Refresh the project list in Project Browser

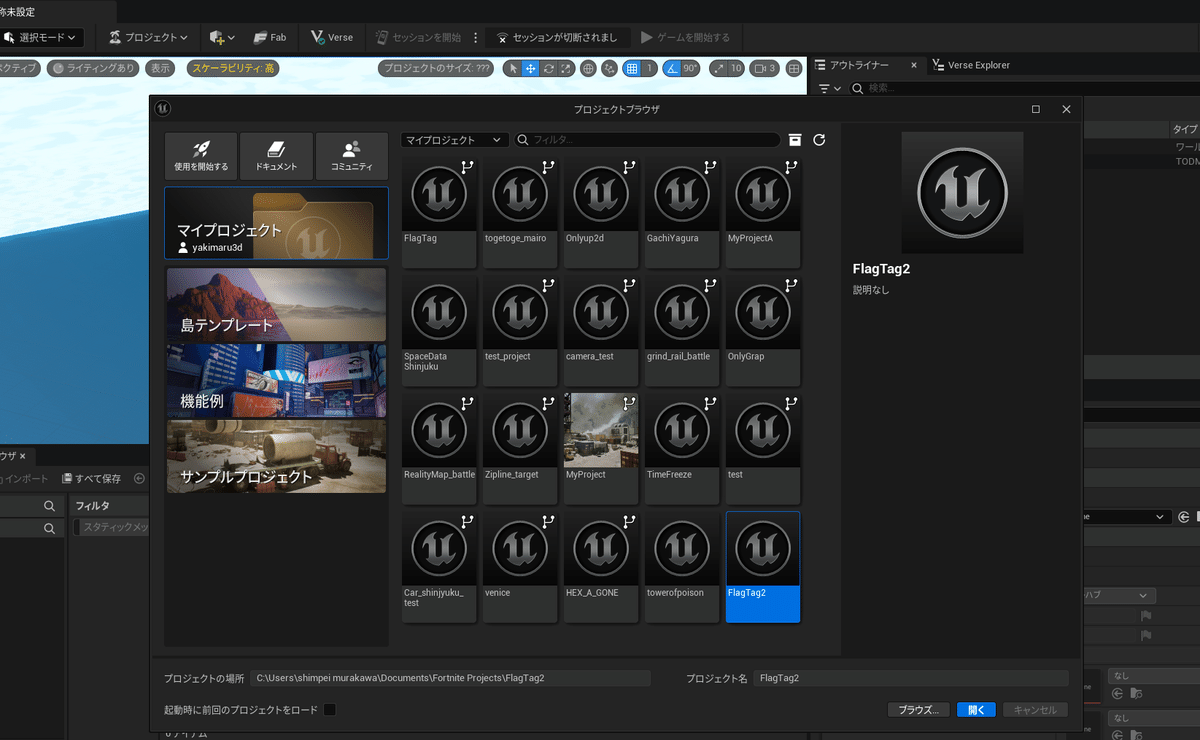[x=819, y=140]
